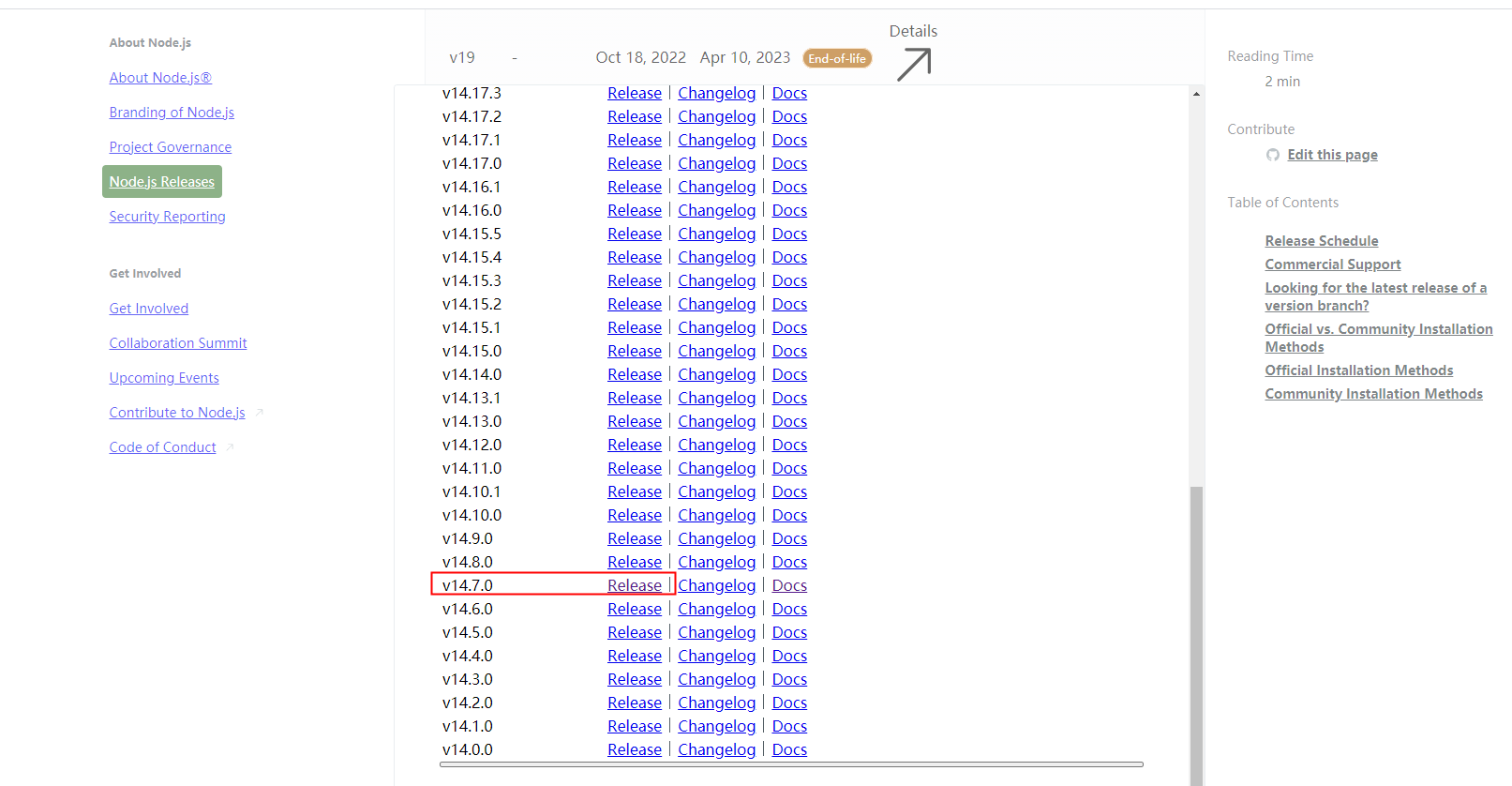Select the v14.17.2 version text
Screen dimensions: 1512x786
tap(472, 116)
